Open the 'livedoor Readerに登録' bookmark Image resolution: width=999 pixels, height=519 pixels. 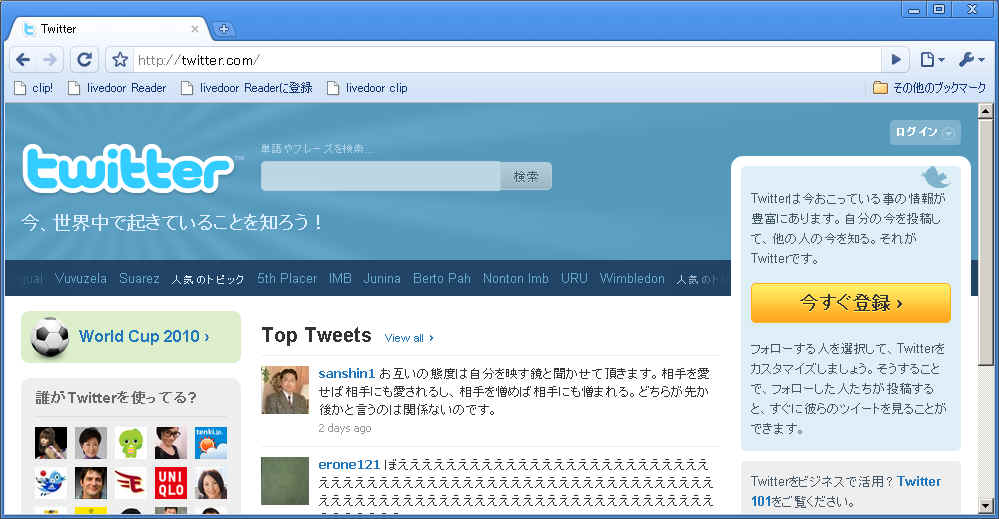[x=247, y=88]
